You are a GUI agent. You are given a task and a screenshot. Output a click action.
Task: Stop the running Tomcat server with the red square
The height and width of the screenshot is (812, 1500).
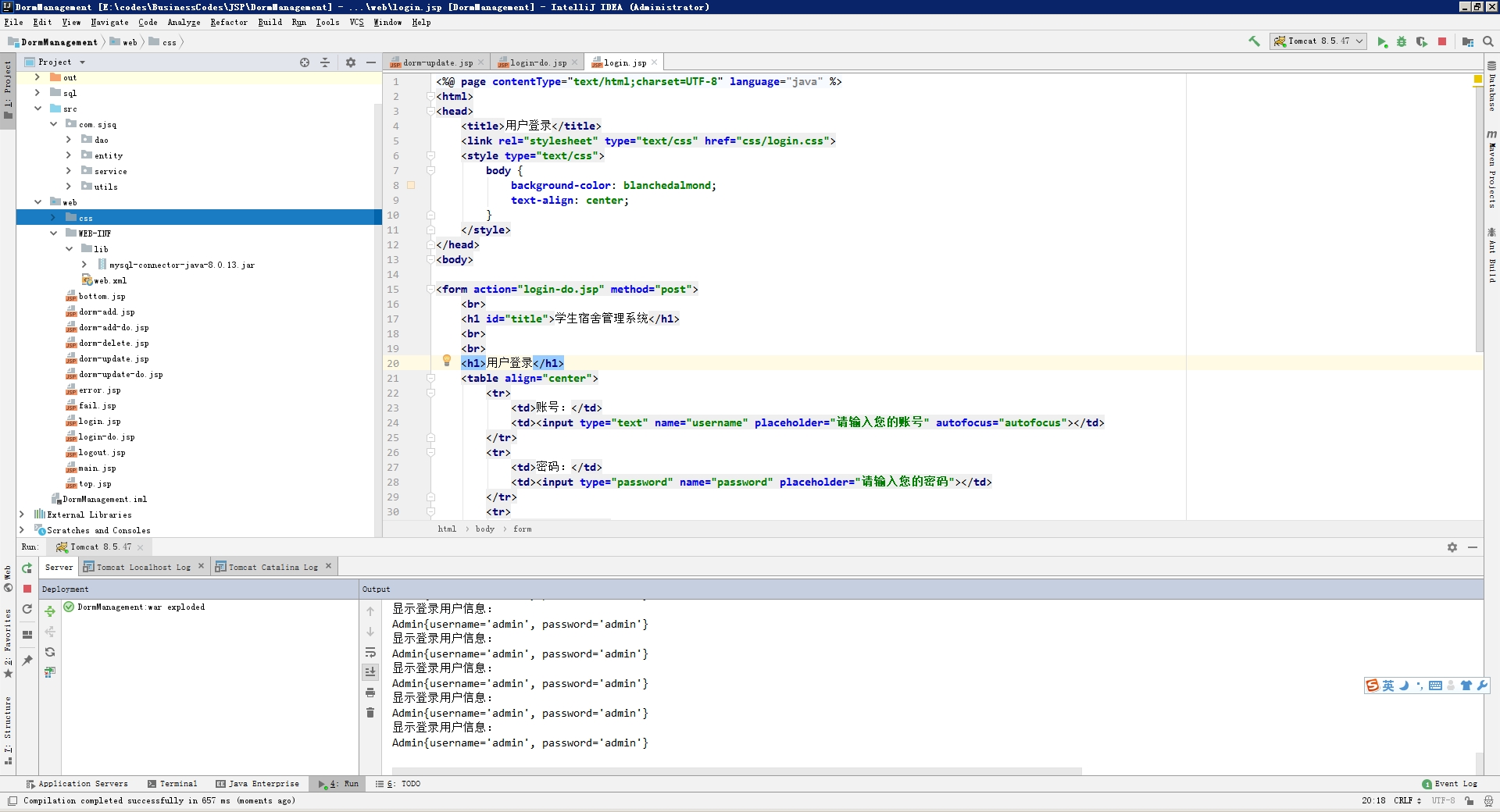[1442, 41]
